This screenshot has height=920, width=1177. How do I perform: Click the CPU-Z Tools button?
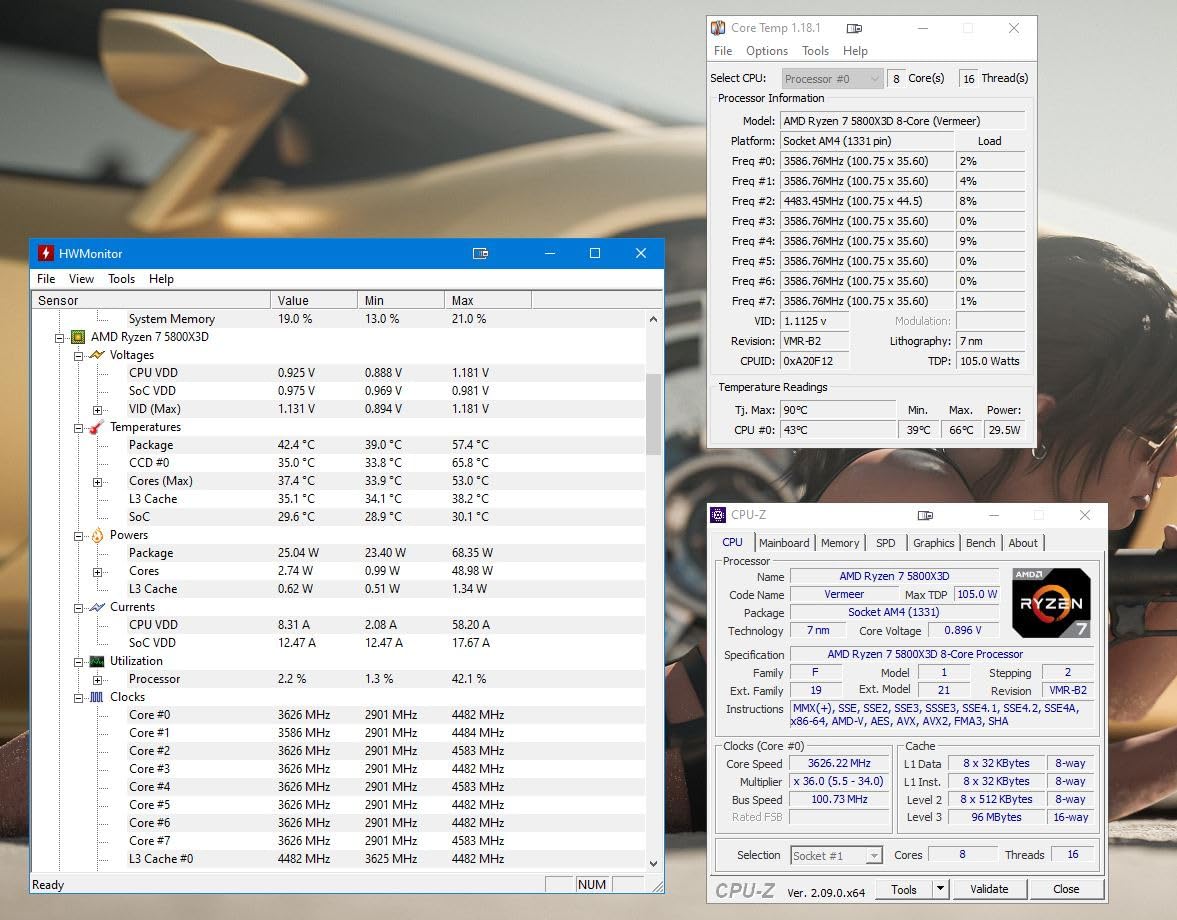904,889
